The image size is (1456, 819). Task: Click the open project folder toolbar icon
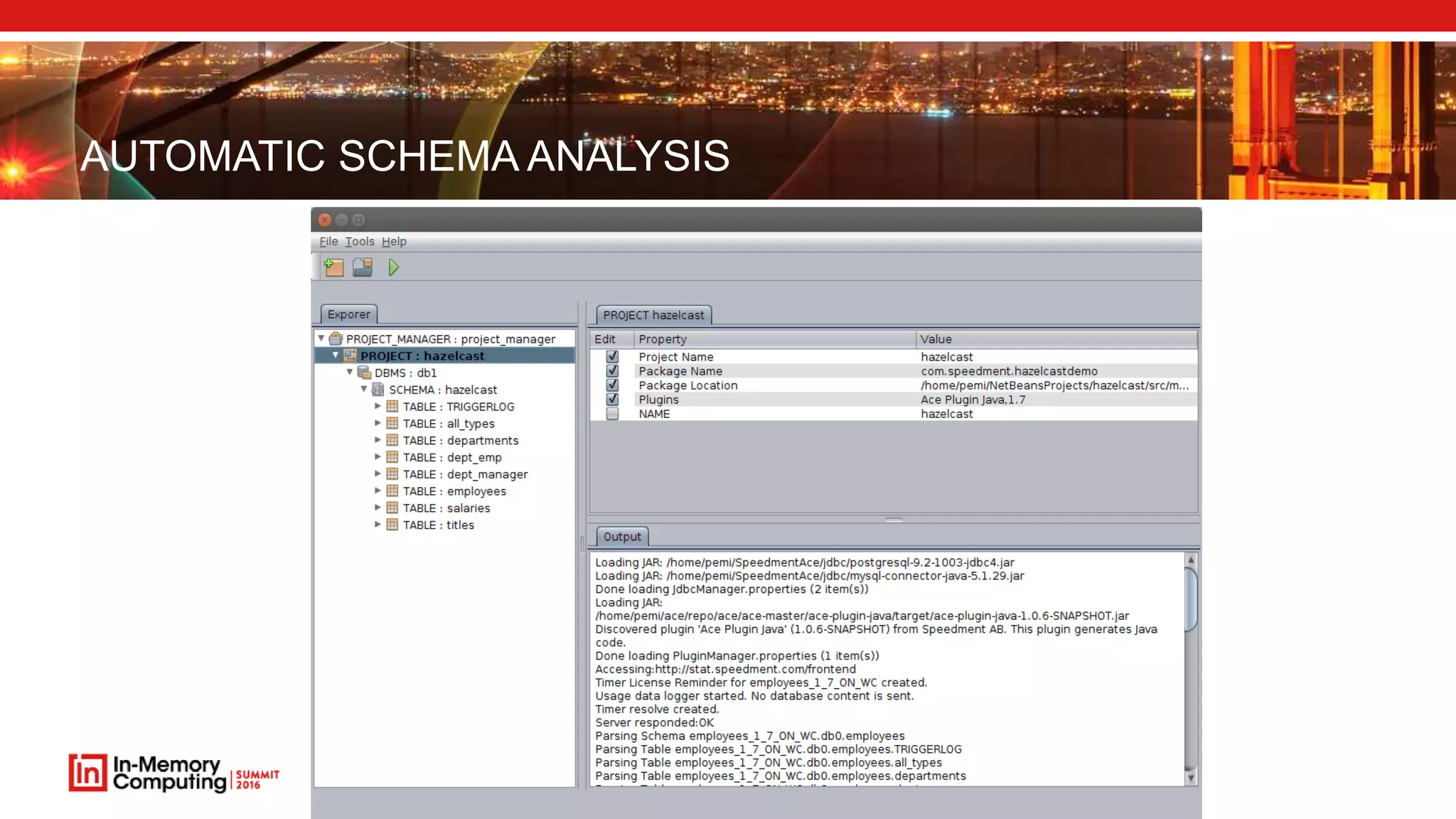click(x=363, y=267)
